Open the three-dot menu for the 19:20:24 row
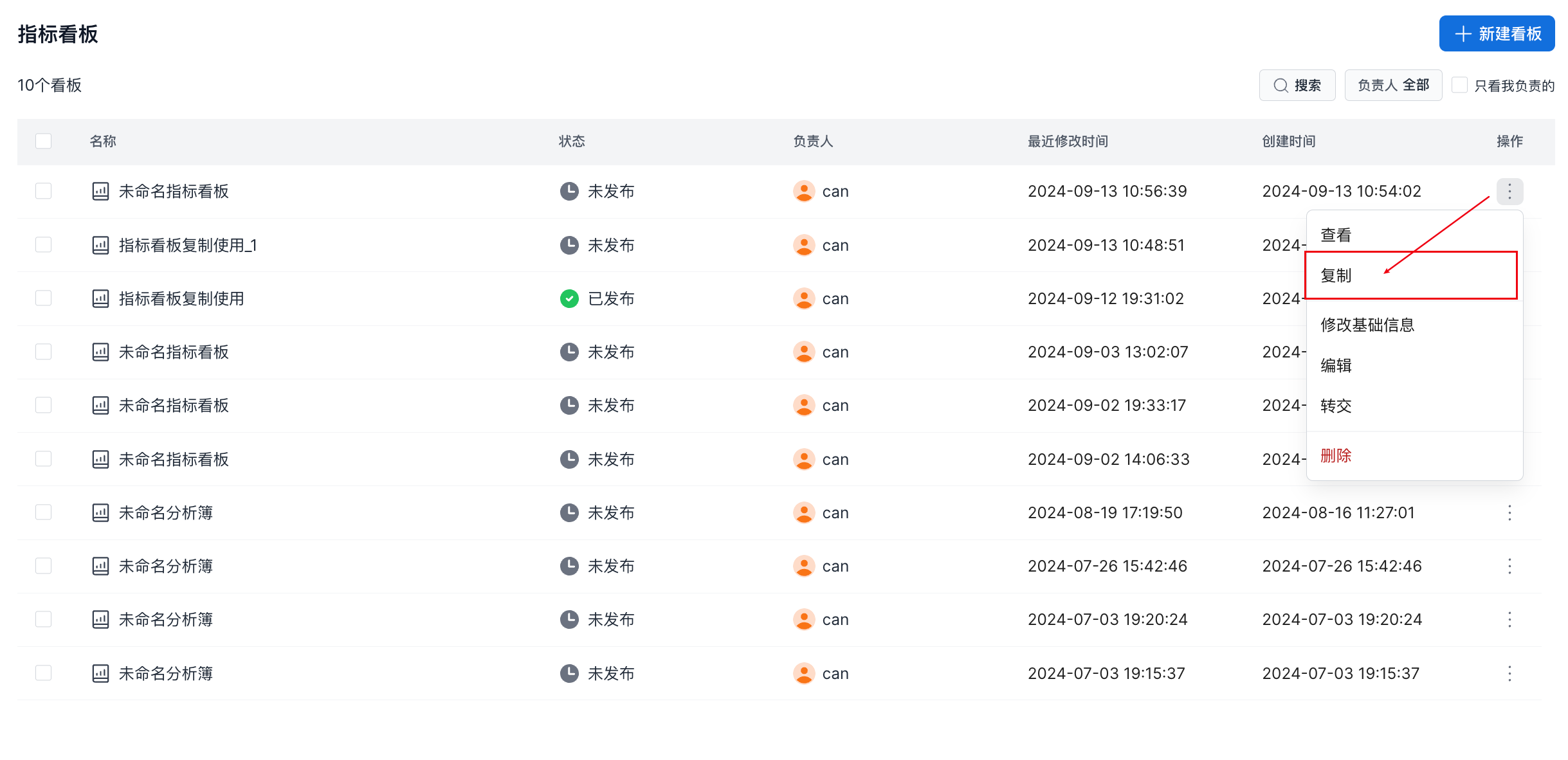Screen dimensions: 1568x760 click(x=1509, y=619)
